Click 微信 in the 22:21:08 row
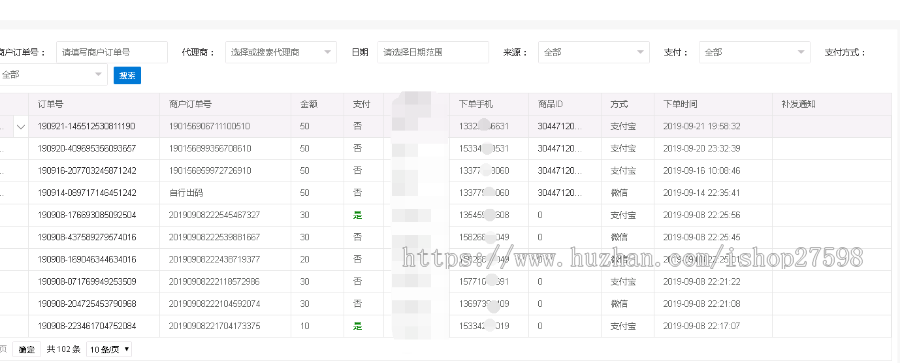The width and height of the screenshot is (900, 363). click(619, 304)
